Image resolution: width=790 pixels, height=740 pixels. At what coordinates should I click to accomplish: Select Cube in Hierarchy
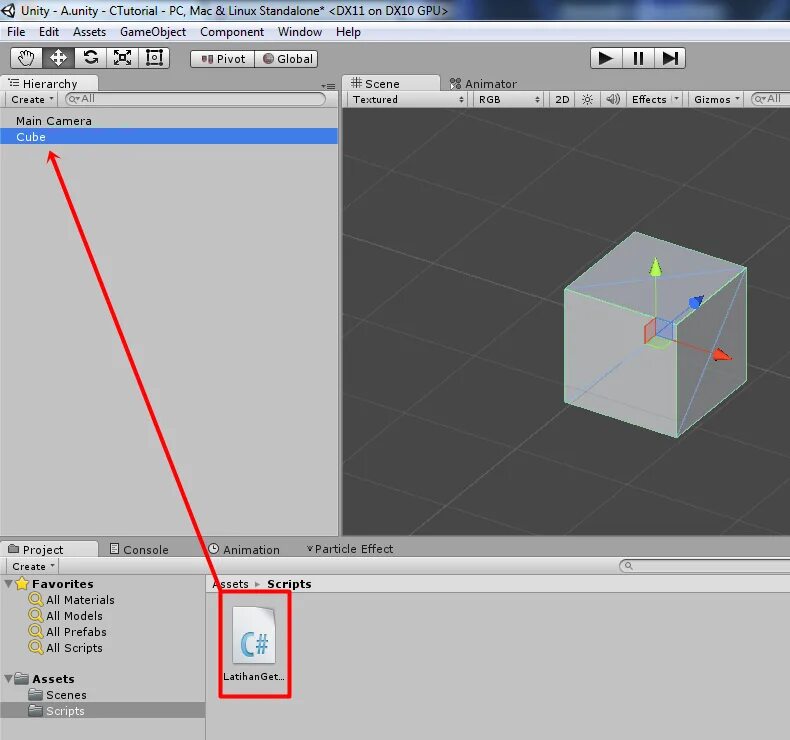coord(169,137)
